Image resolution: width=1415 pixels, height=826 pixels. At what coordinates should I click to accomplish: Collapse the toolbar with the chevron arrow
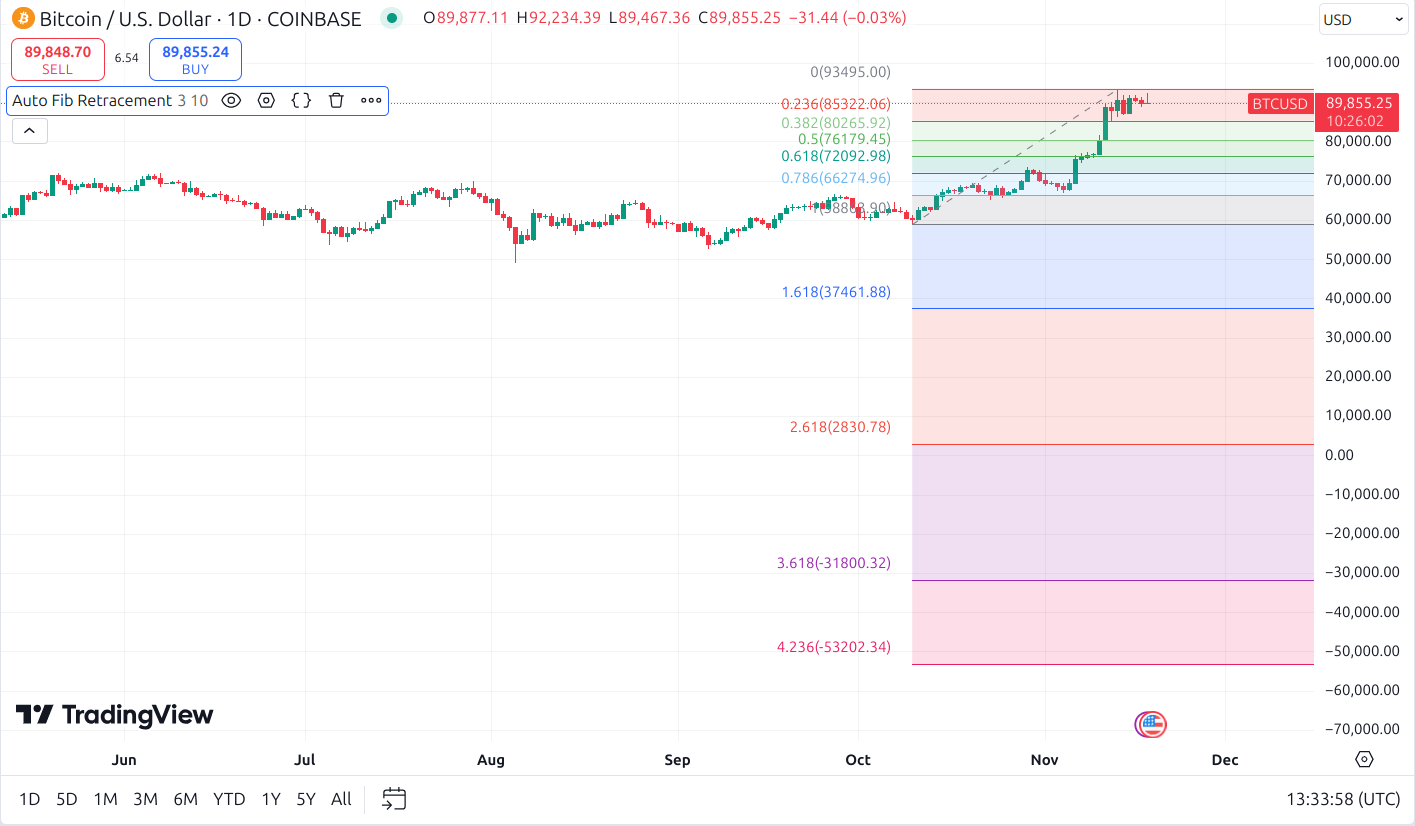coord(29,130)
